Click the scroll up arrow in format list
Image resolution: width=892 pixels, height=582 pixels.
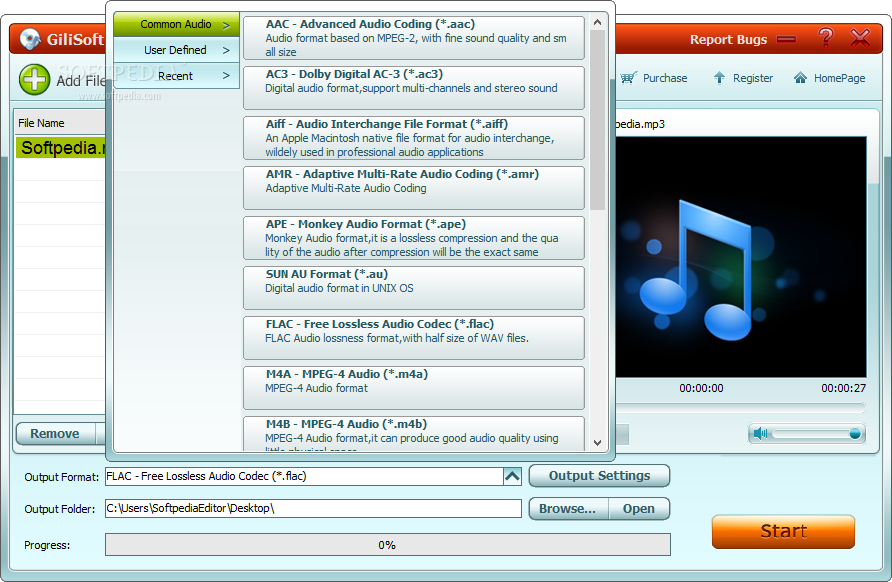coord(597,22)
